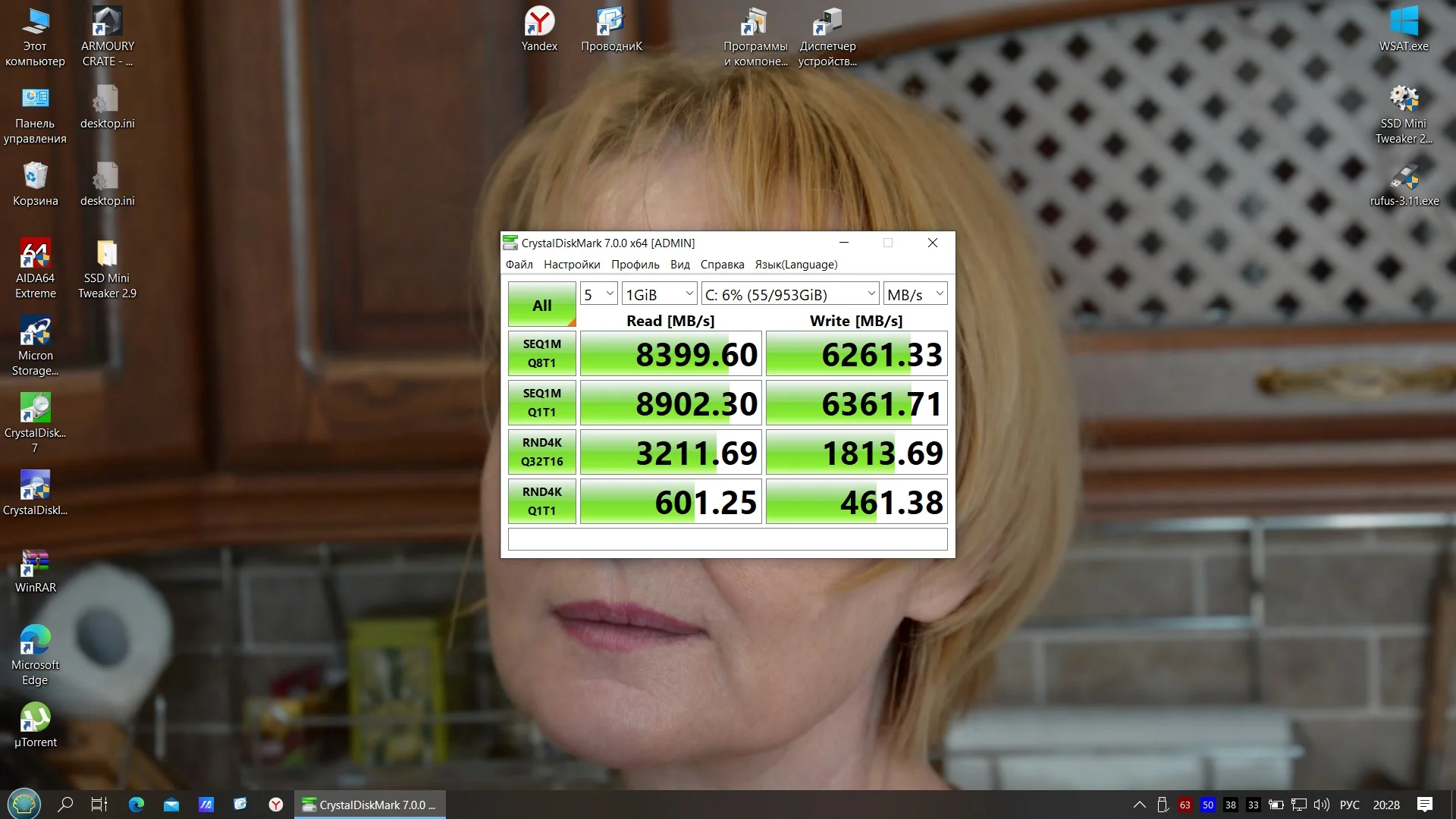Run the SEQ1M Q8T1 test button

click(541, 353)
